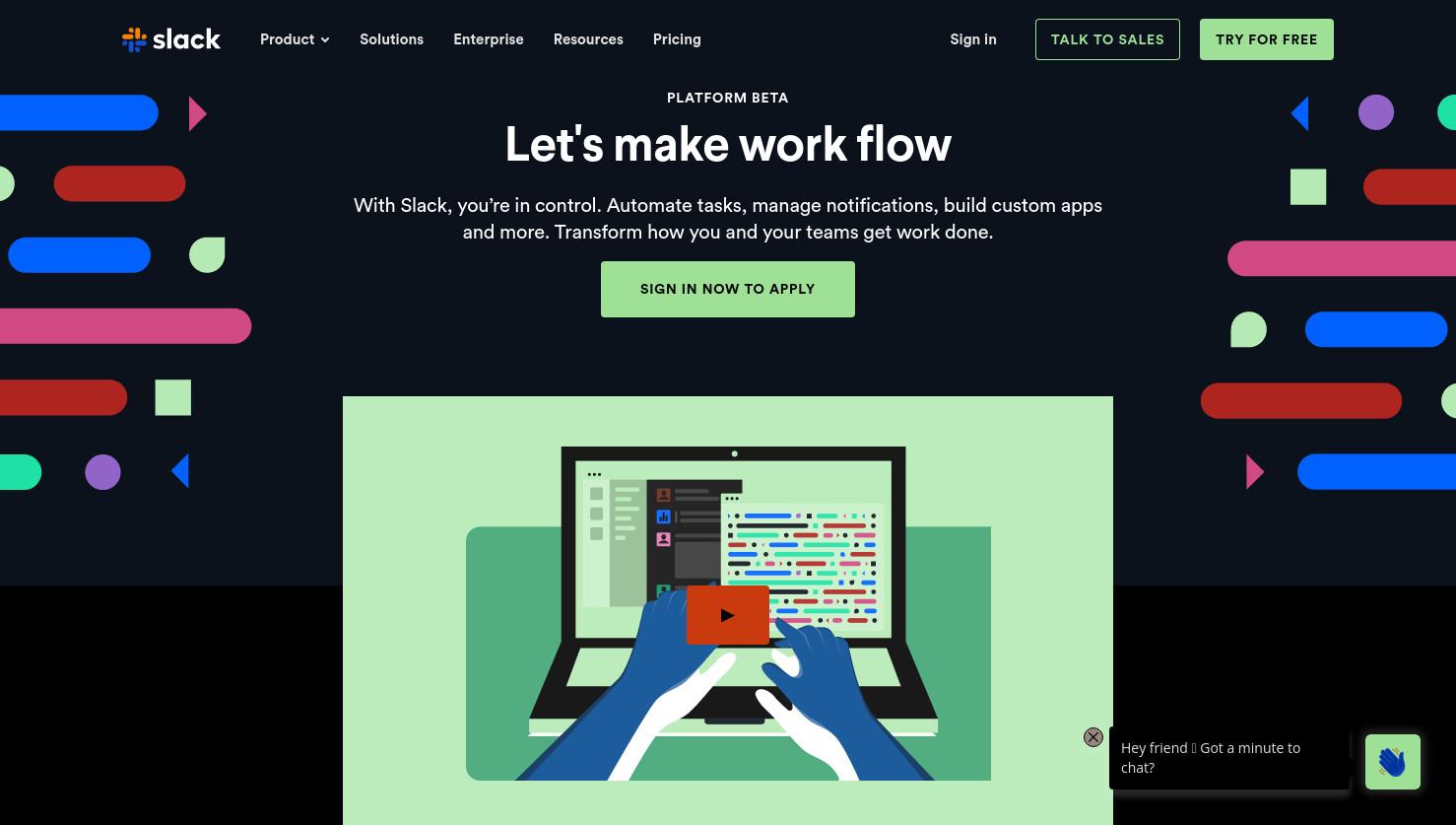Click SIGN IN NOW TO APPLY button
1456x825 pixels.
(x=728, y=289)
